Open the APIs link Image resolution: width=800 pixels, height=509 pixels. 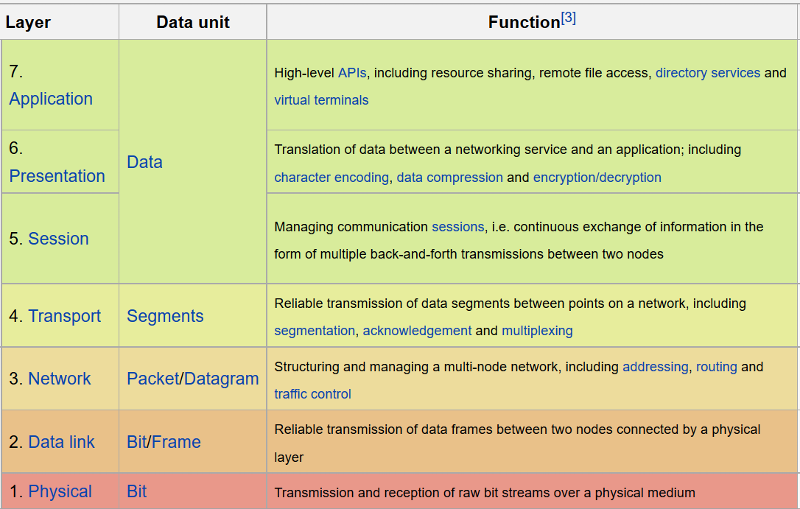352,73
